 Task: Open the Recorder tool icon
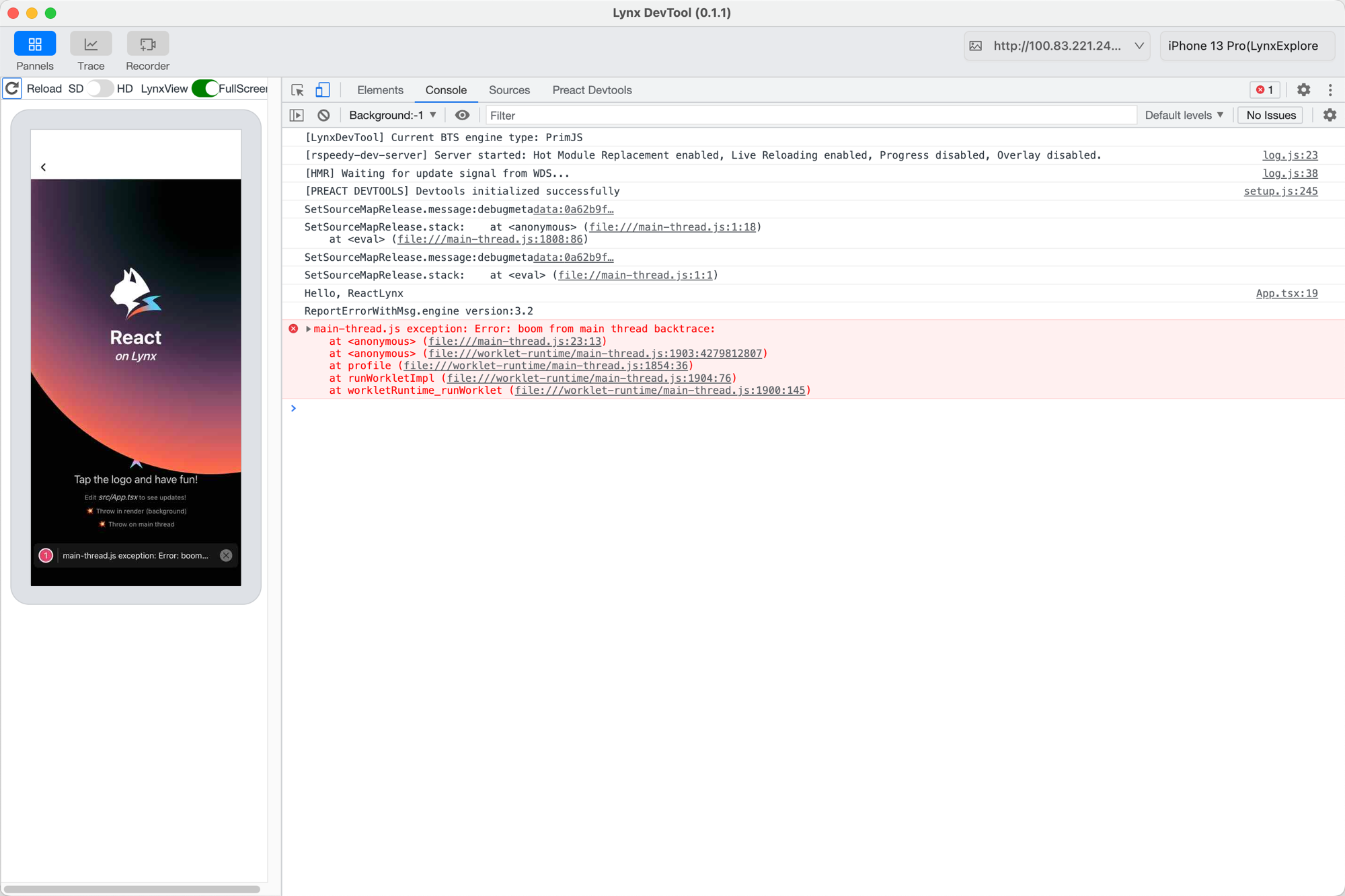147,44
